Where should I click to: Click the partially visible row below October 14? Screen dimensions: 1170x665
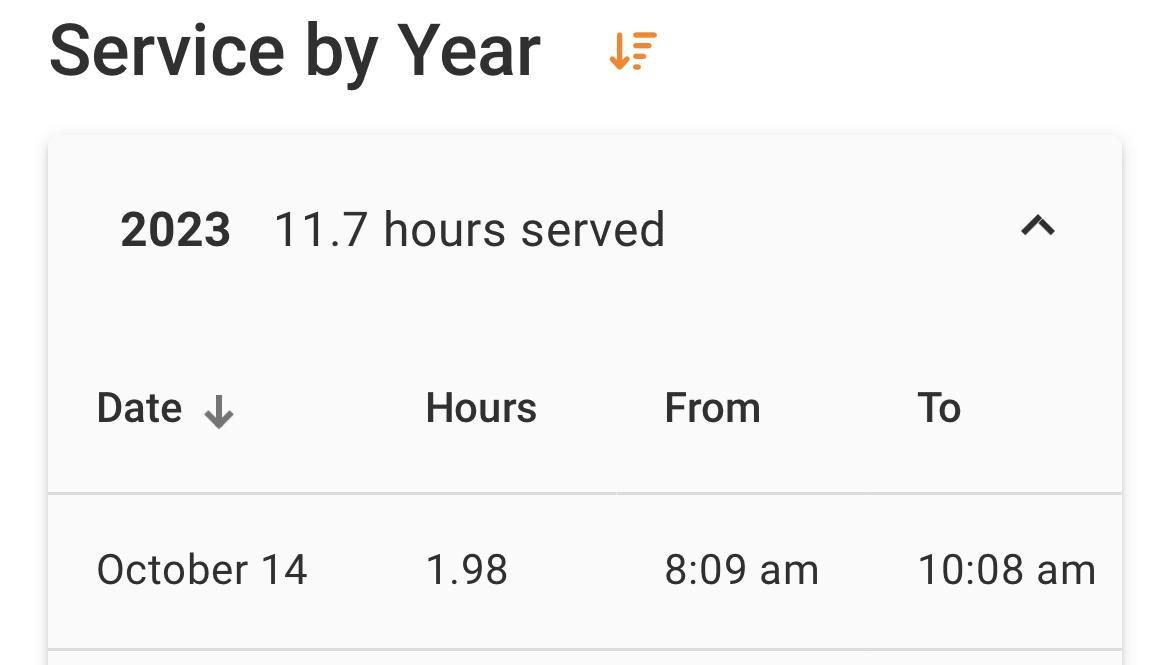coord(585,658)
